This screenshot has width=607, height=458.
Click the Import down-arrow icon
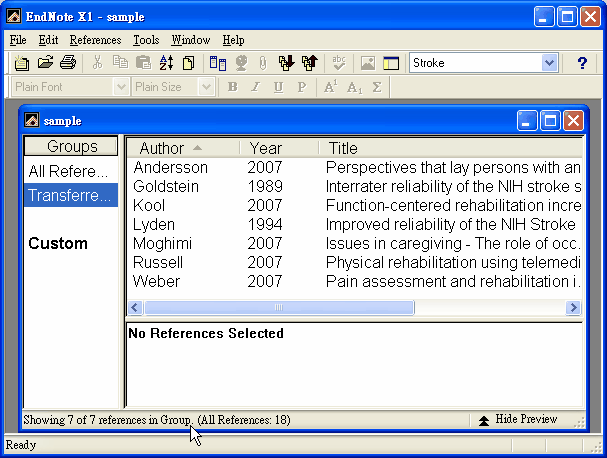coord(287,63)
